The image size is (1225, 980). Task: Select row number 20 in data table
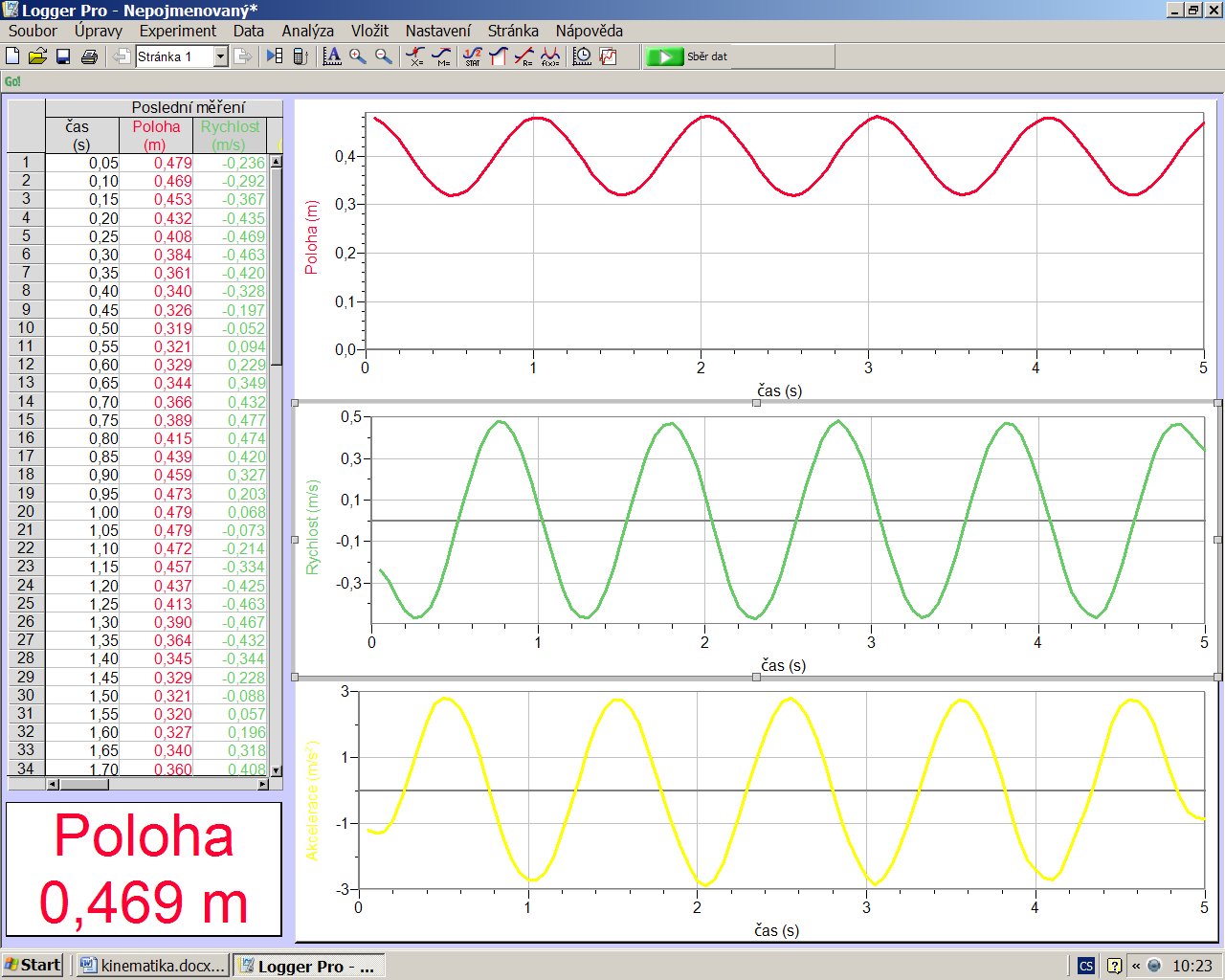coord(26,511)
